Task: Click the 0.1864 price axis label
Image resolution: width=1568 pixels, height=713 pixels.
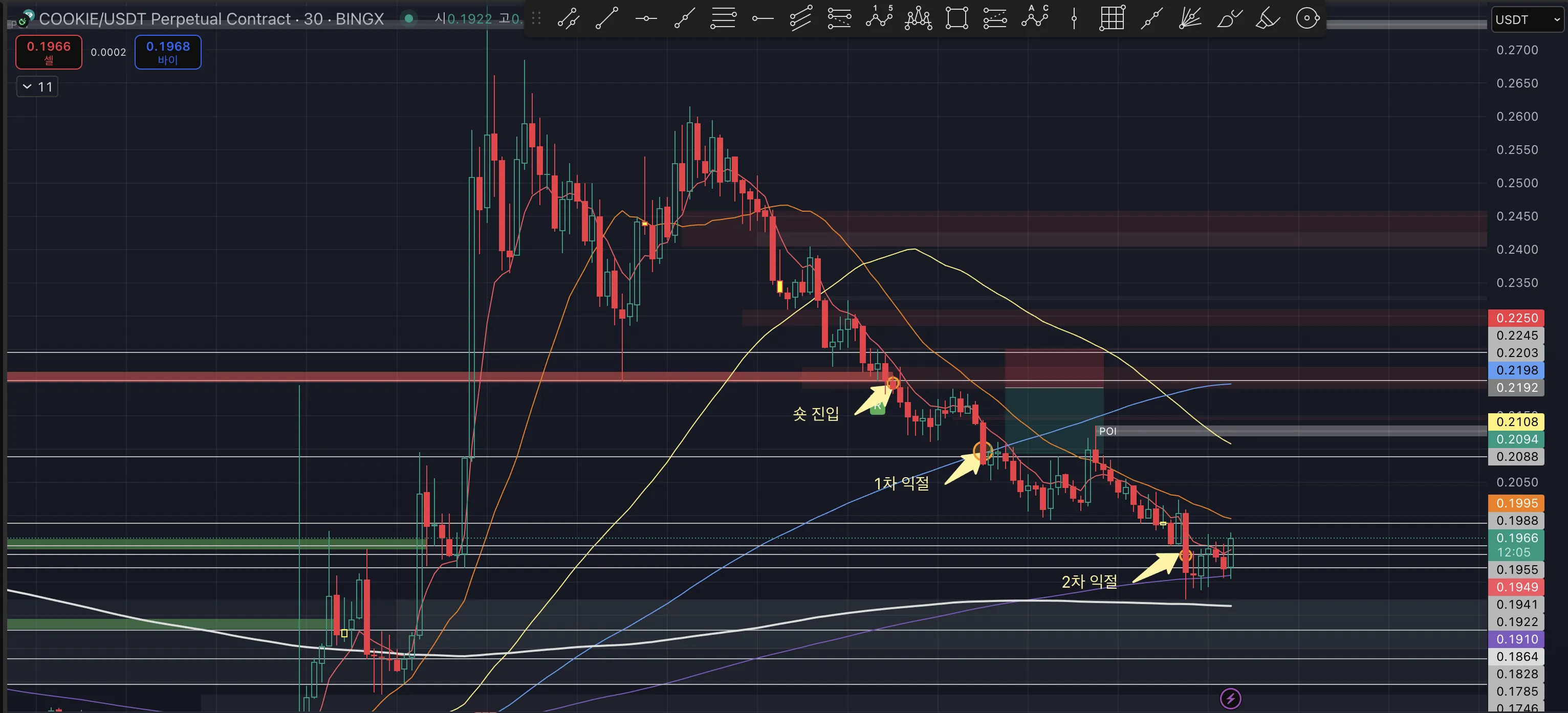Action: point(1516,656)
